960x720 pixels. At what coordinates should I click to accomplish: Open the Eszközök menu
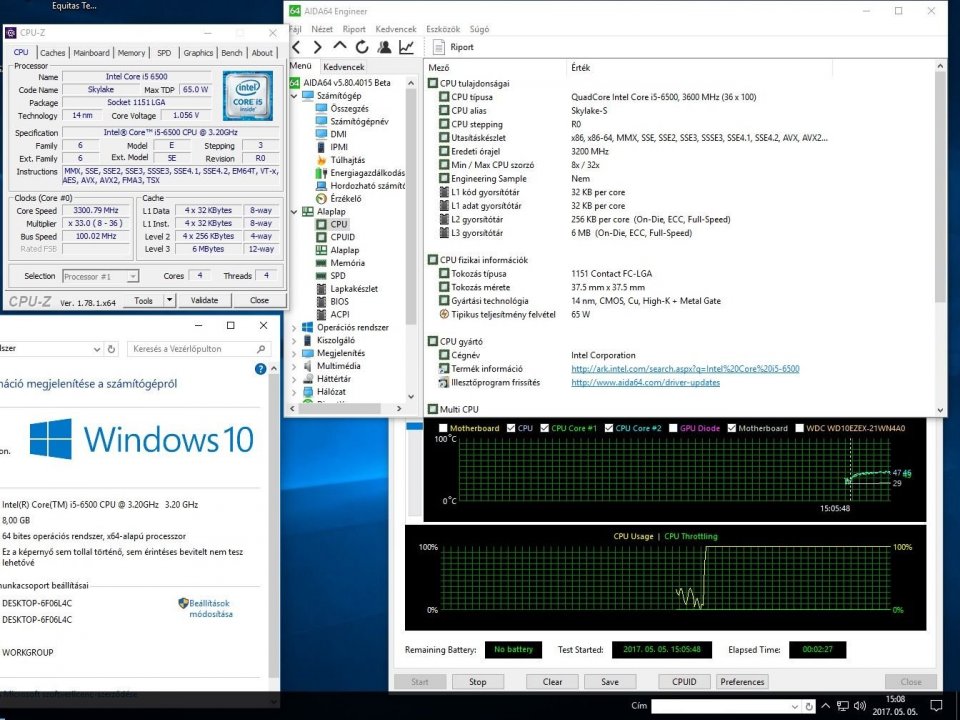(x=443, y=29)
